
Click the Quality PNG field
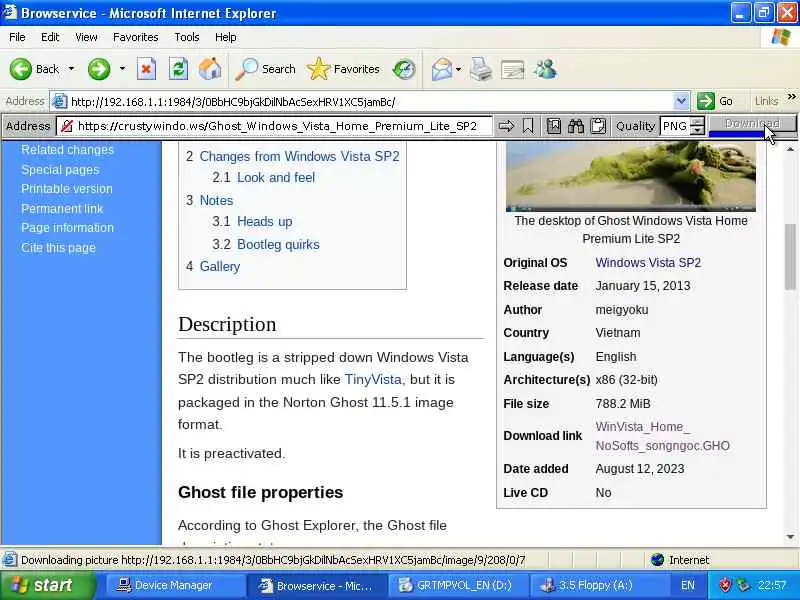pos(675,126)
